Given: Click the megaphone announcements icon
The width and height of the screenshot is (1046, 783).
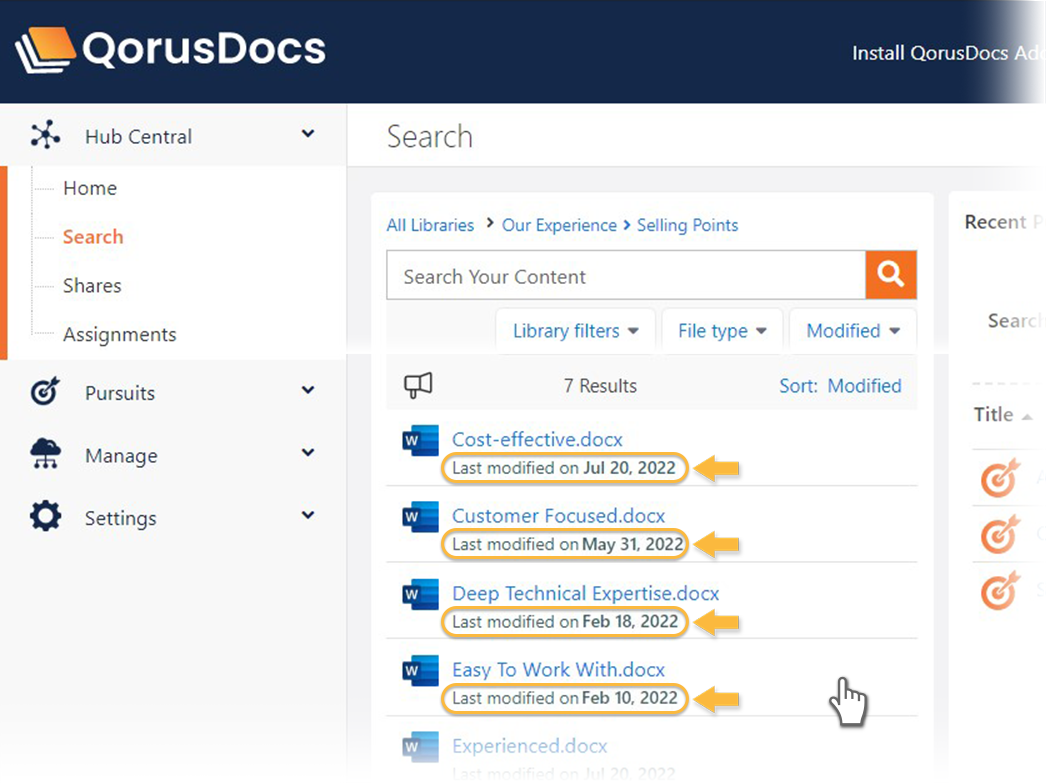Looking at the screenshot, I should pyautogui.click(x=418, y=385).
